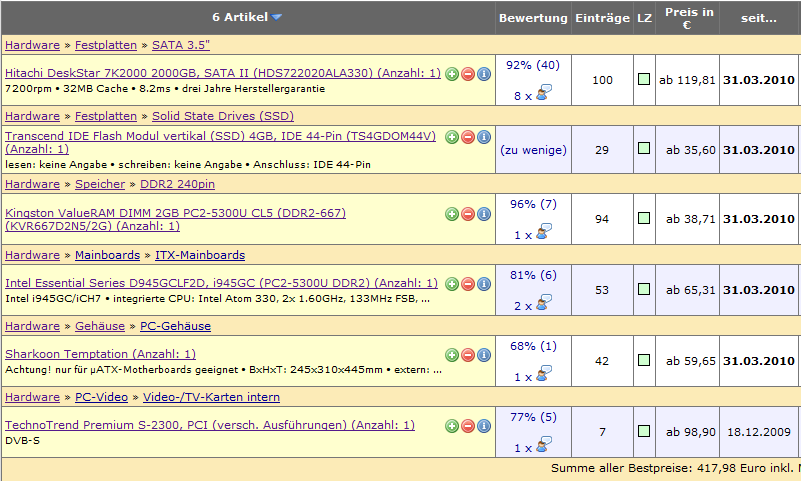
Task: Open Hitachi DeskStar 7K2000 2000GB product link
Action: tap(223, 73)
